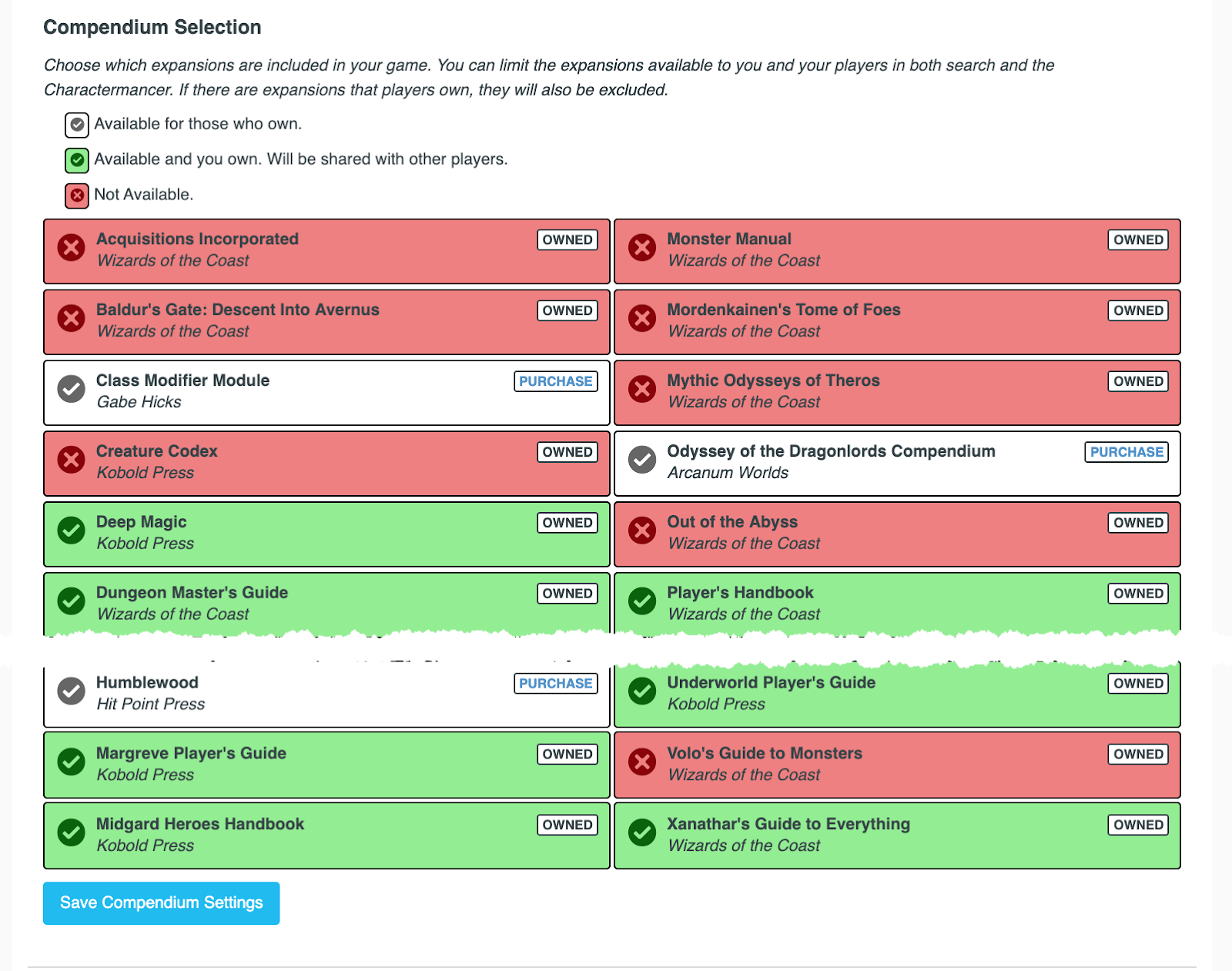Select the 'Creature Codex' title text
Image resolution: width=1232 pixels, height=971 pixels.
pyautogui.click(x=157, y=452)
